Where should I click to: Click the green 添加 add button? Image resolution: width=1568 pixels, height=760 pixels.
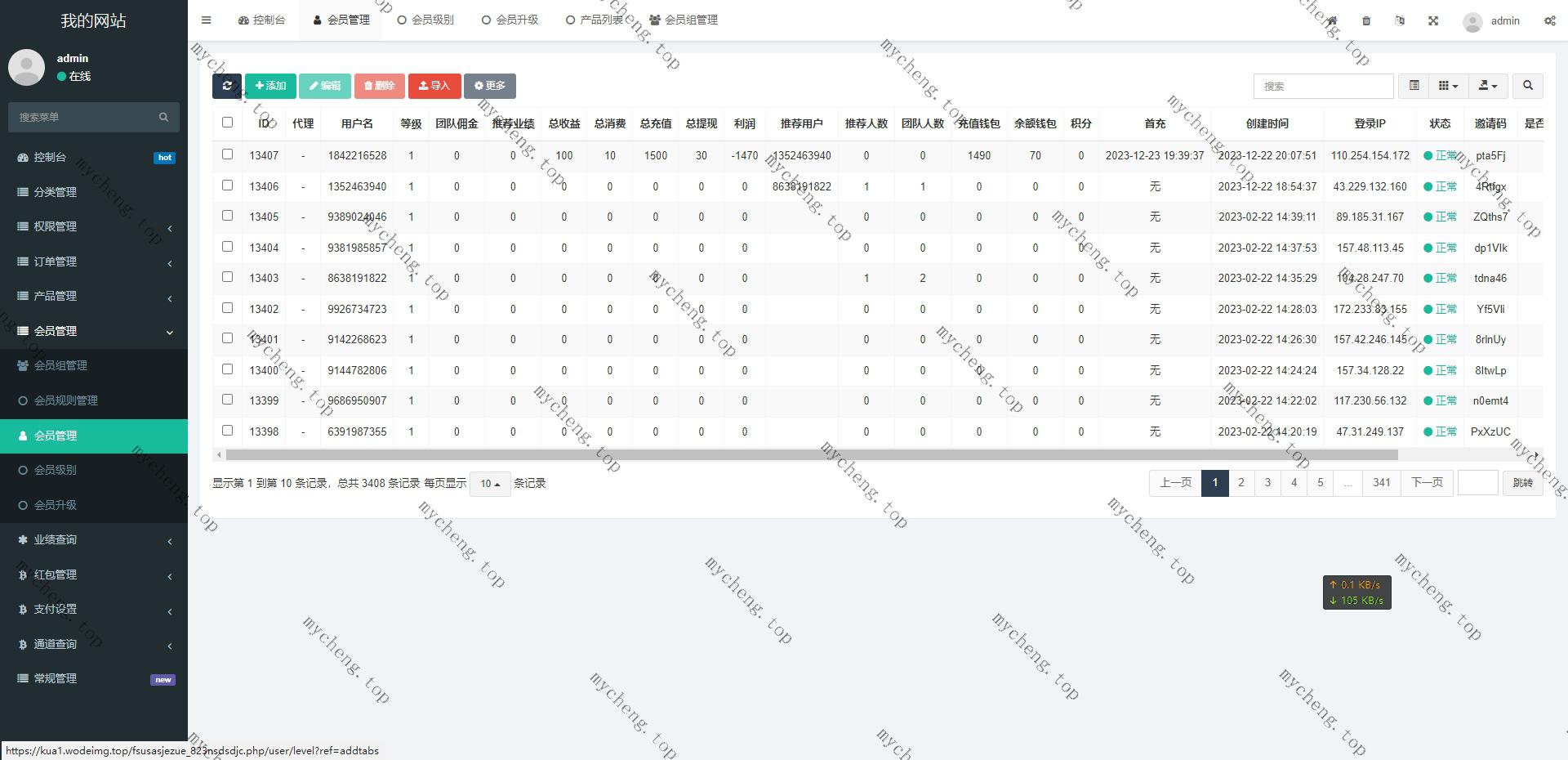[x=270, y=86]
